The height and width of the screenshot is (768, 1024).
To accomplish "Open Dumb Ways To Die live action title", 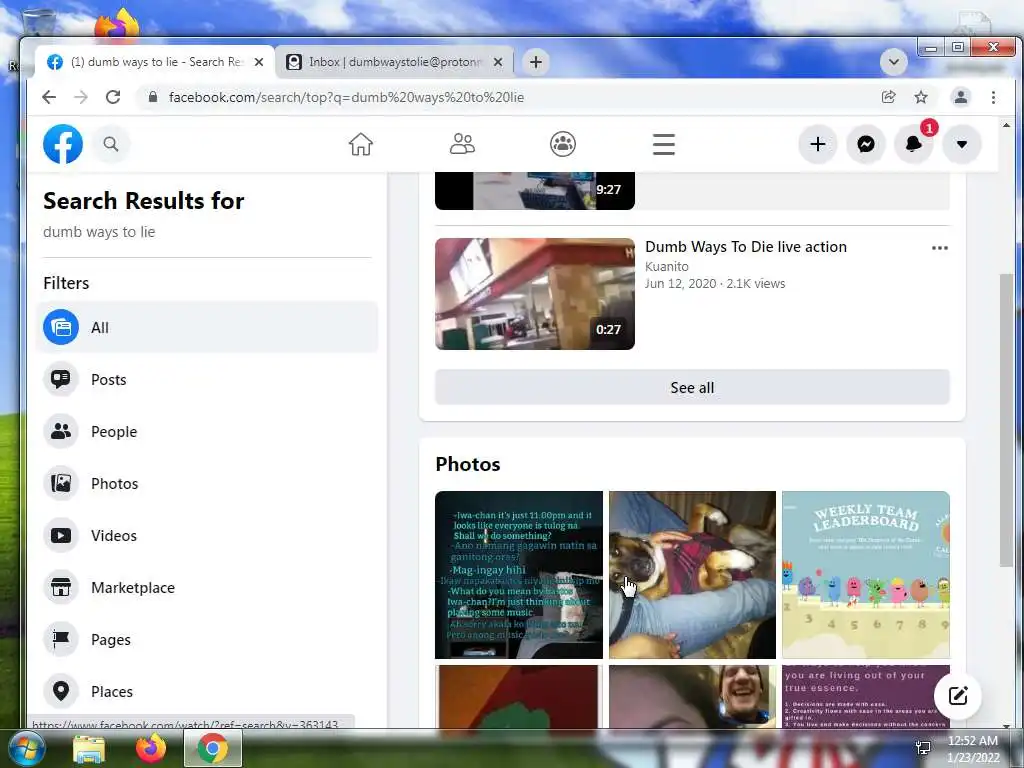I will coord(746,247).
